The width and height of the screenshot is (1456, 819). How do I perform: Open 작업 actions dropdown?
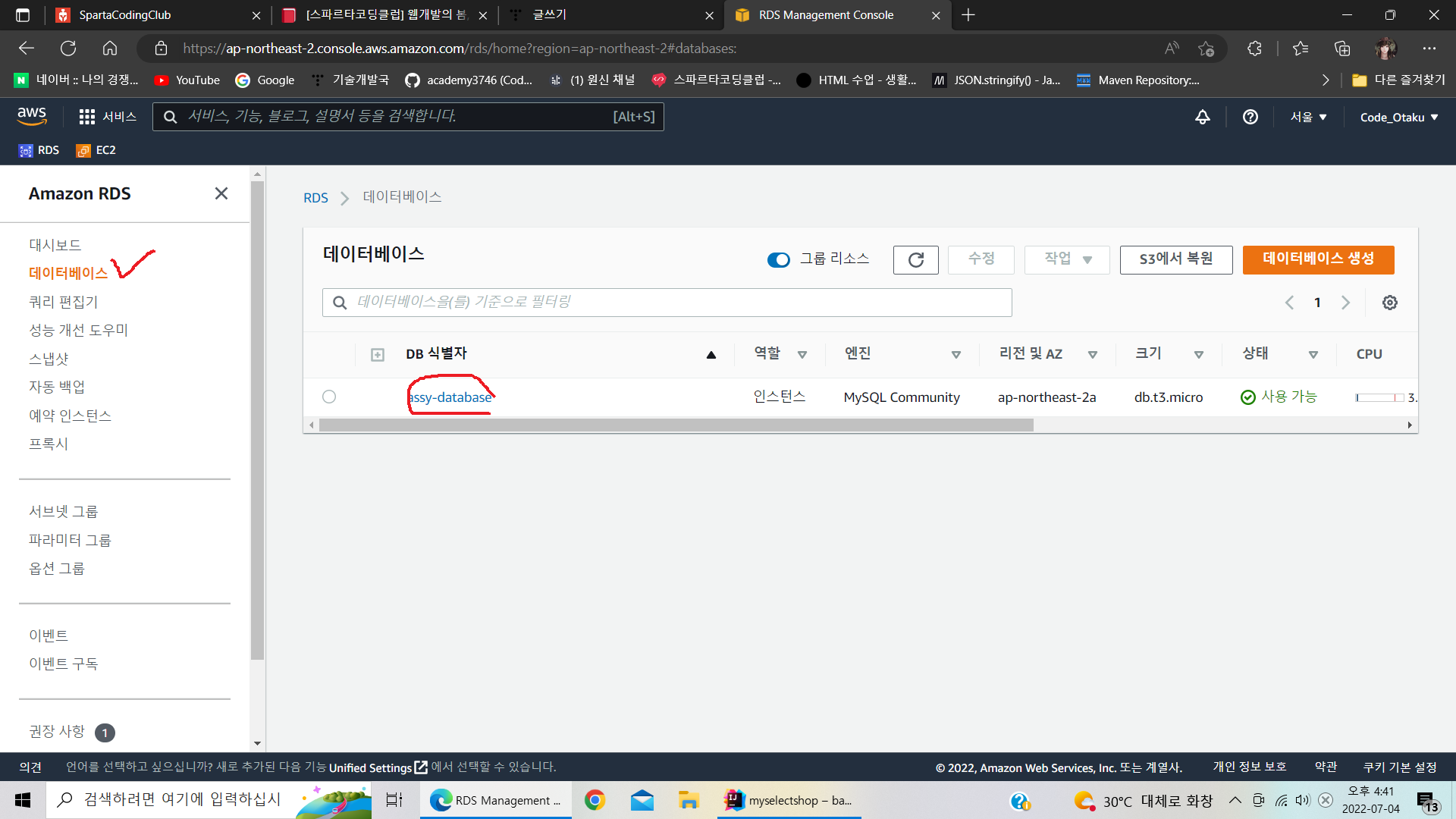point(1067,259)
